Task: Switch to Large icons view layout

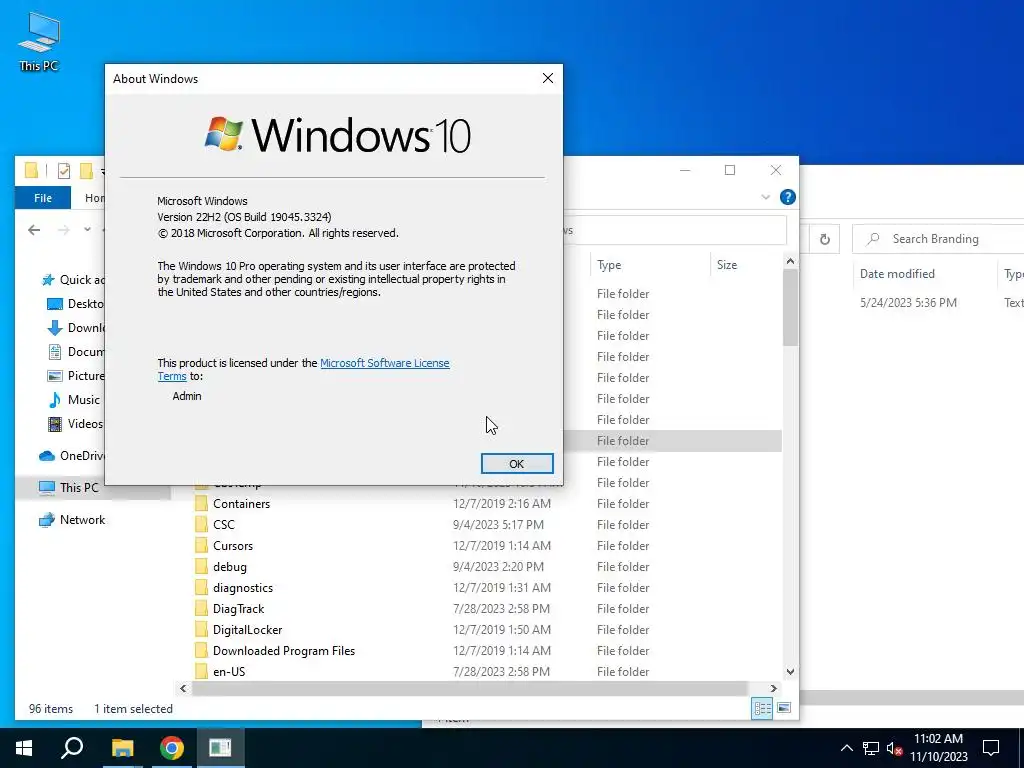Action: (784, 708)
